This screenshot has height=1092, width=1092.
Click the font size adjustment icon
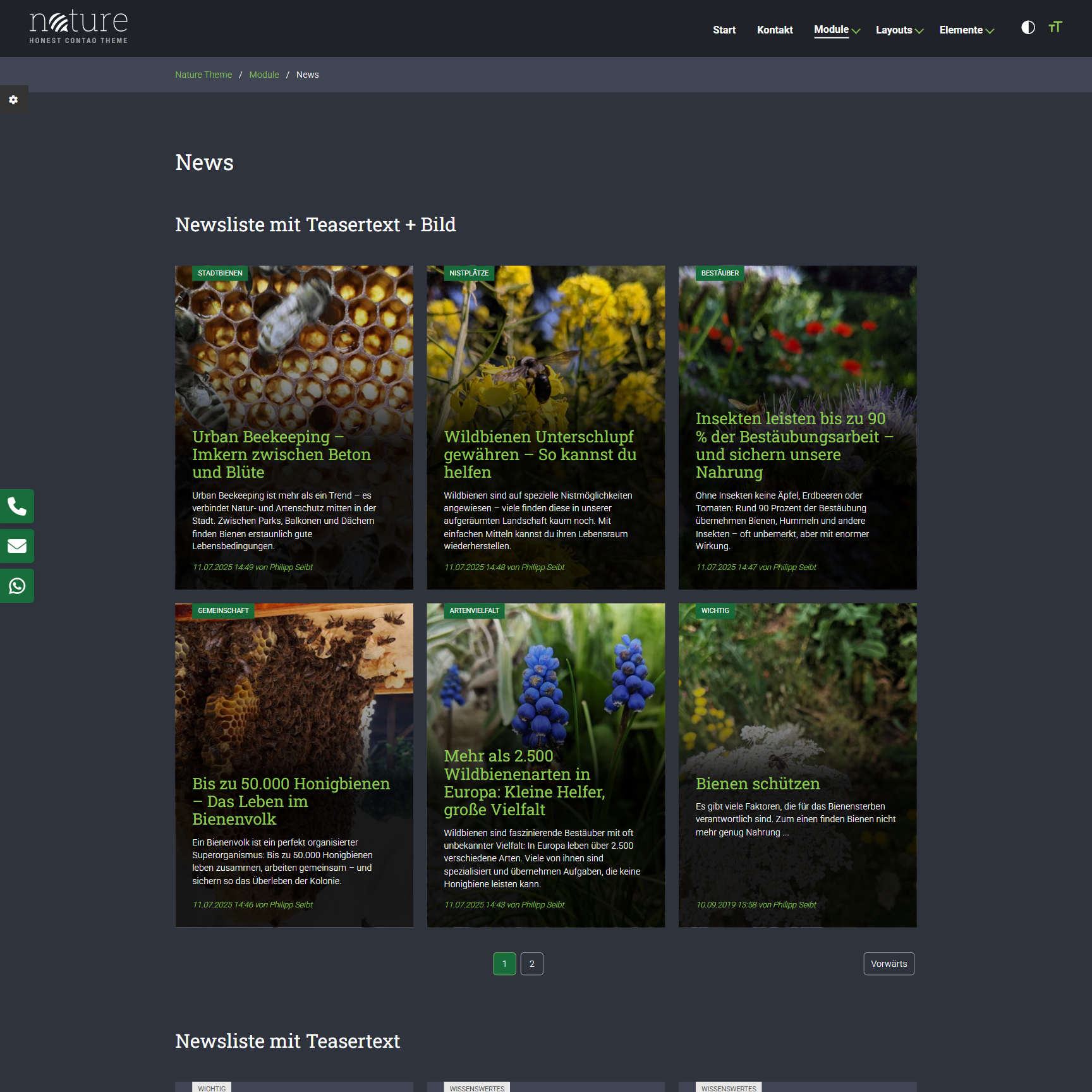click(x=1055, y=27)
